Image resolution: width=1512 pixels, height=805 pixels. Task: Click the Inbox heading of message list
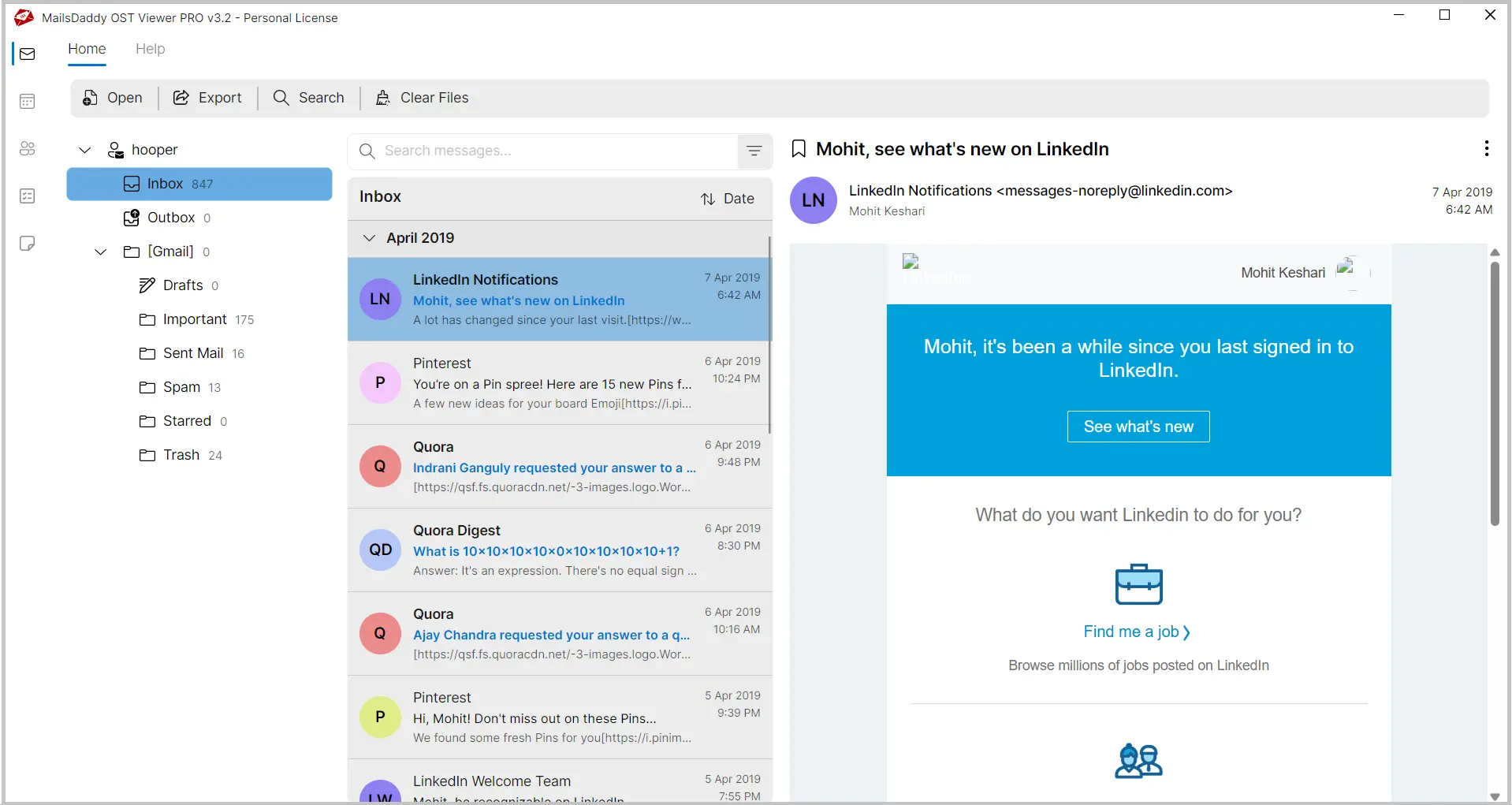pos(380,197)
